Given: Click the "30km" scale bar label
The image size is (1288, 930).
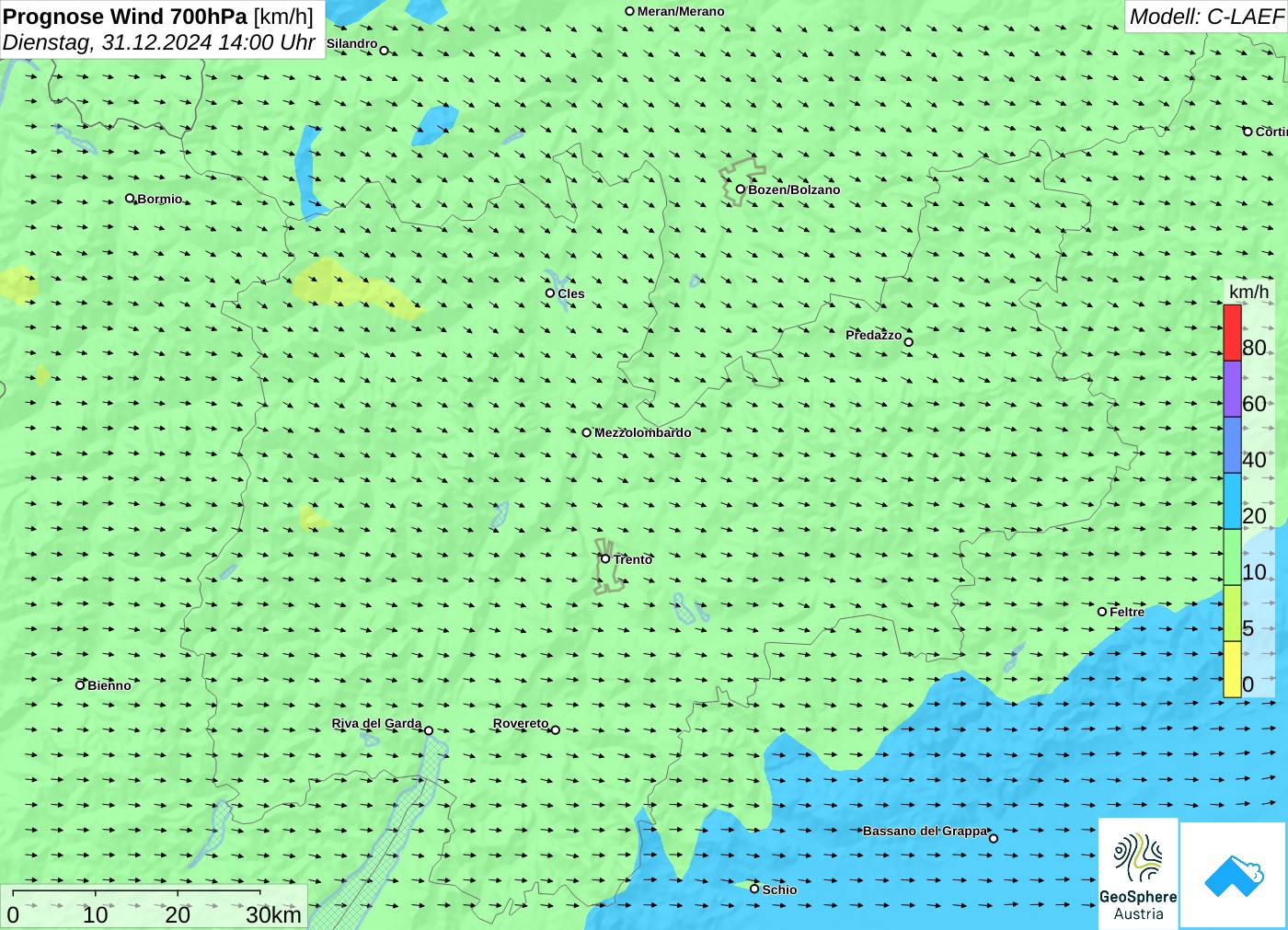Looking at the screenshot, I should (x=273, y=914).
